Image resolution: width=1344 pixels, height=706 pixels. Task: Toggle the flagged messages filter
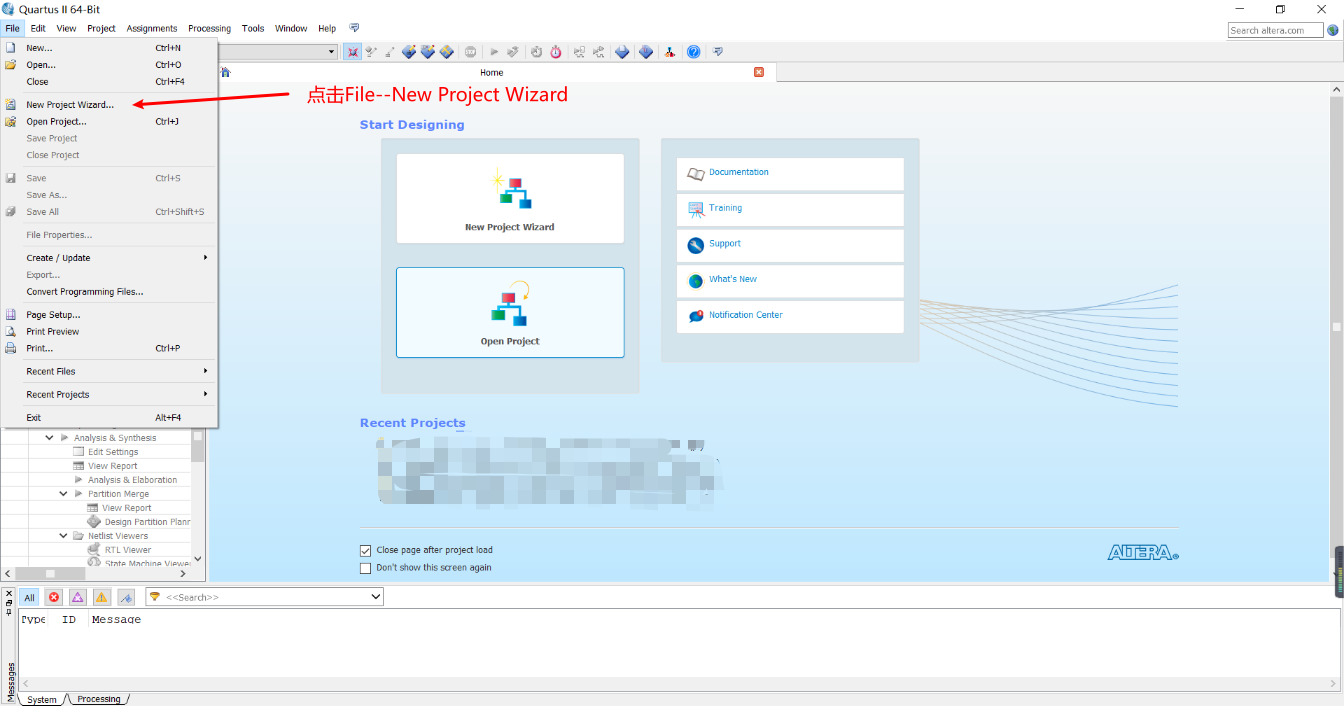pos(126,597)
